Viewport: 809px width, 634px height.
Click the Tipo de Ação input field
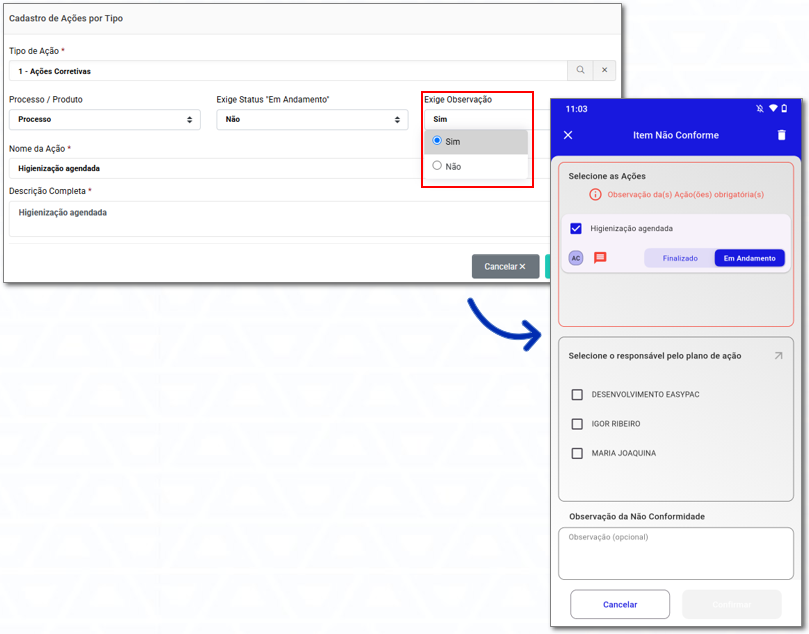288,71
